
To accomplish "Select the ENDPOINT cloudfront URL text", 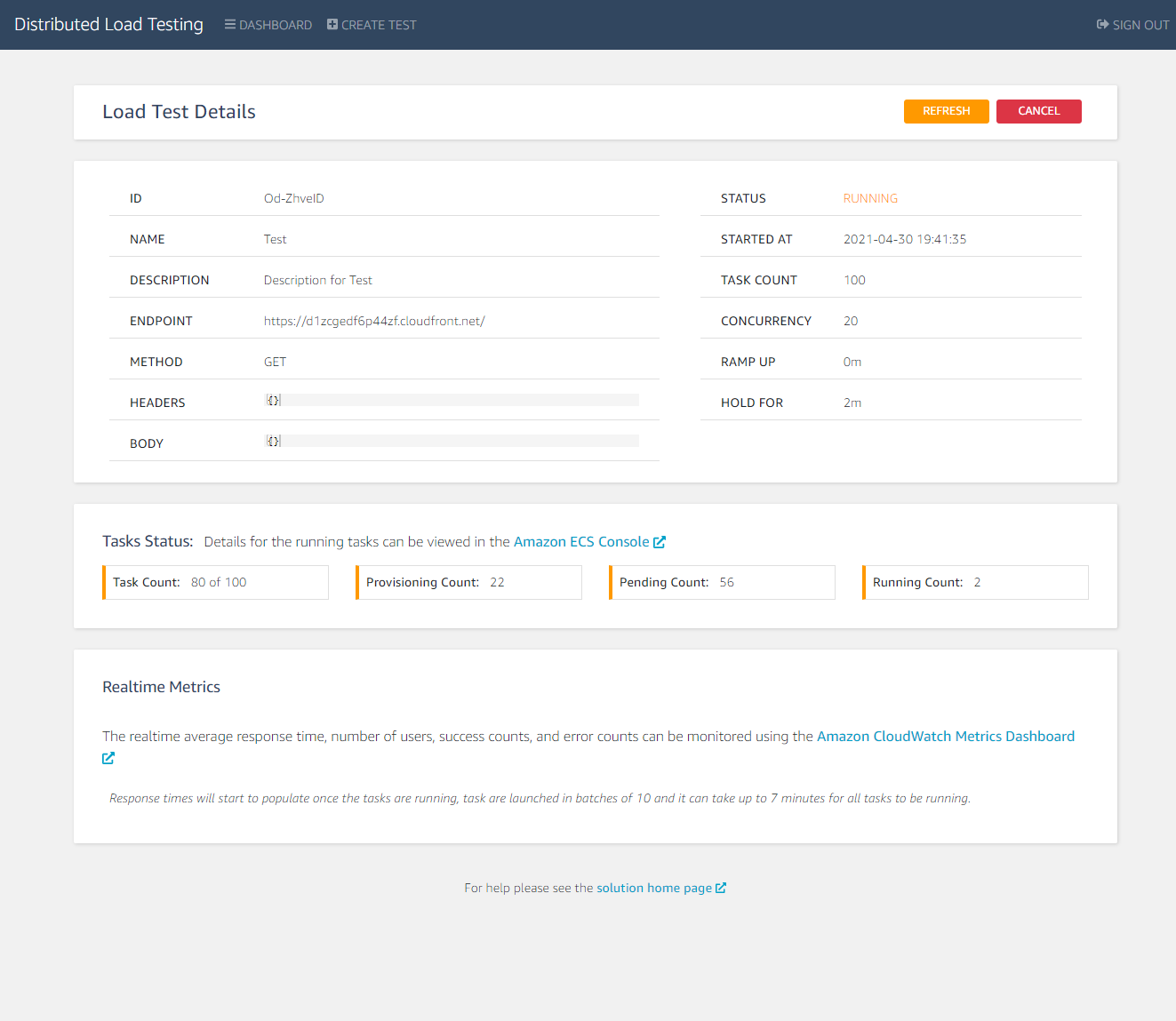I will point(373,321).
